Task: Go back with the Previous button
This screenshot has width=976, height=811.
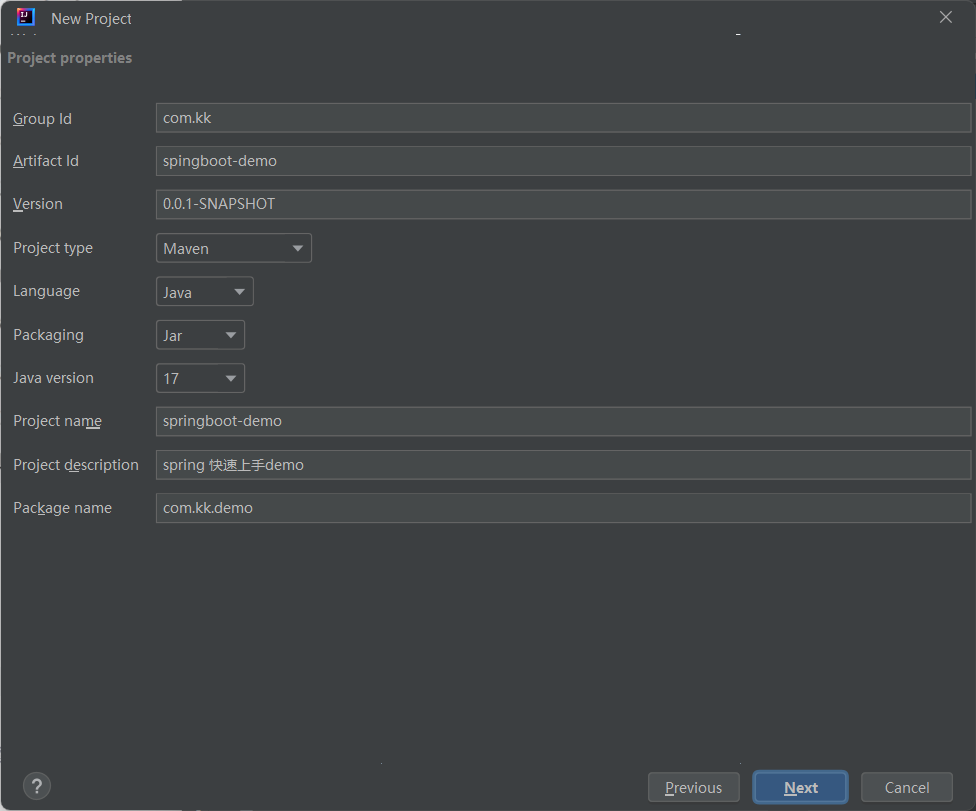Action: [693, 787]
